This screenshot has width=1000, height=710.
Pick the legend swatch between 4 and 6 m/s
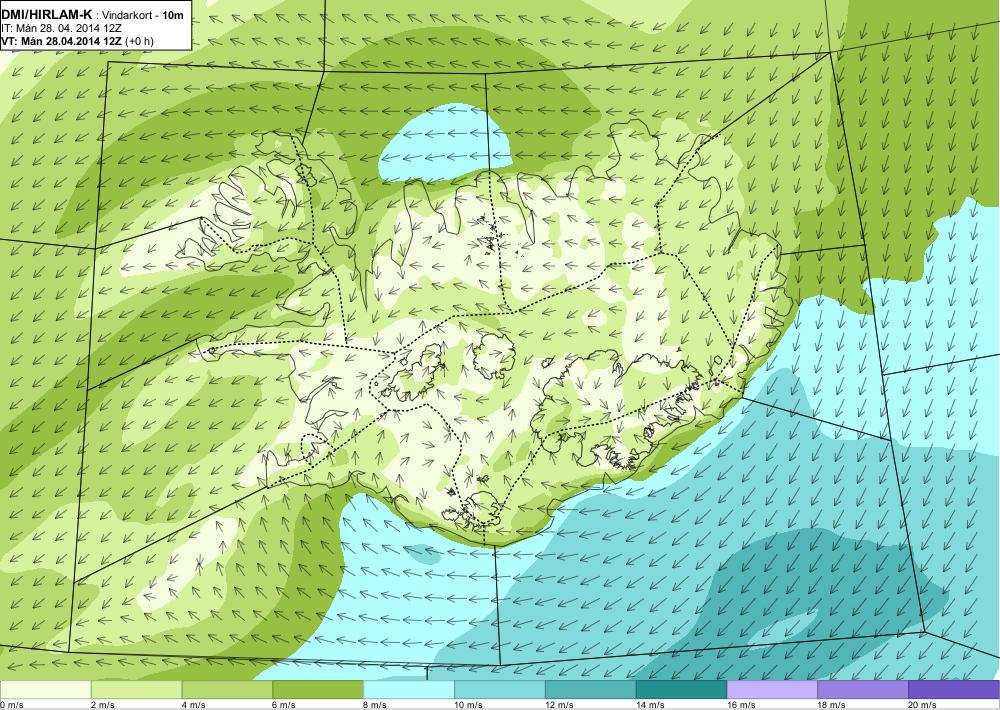pos(227,690)
